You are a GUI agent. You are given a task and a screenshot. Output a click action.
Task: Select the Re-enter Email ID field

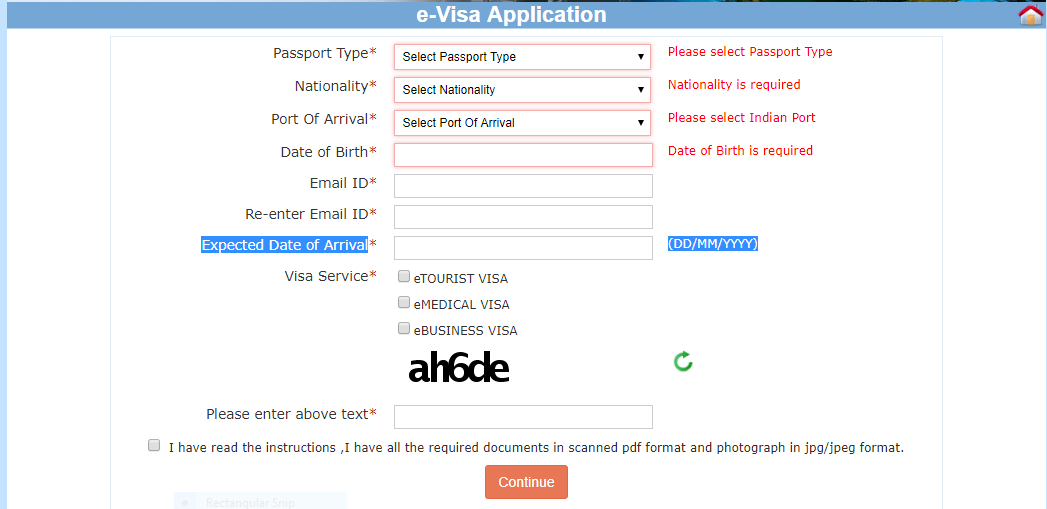click(x=523, y=217)
